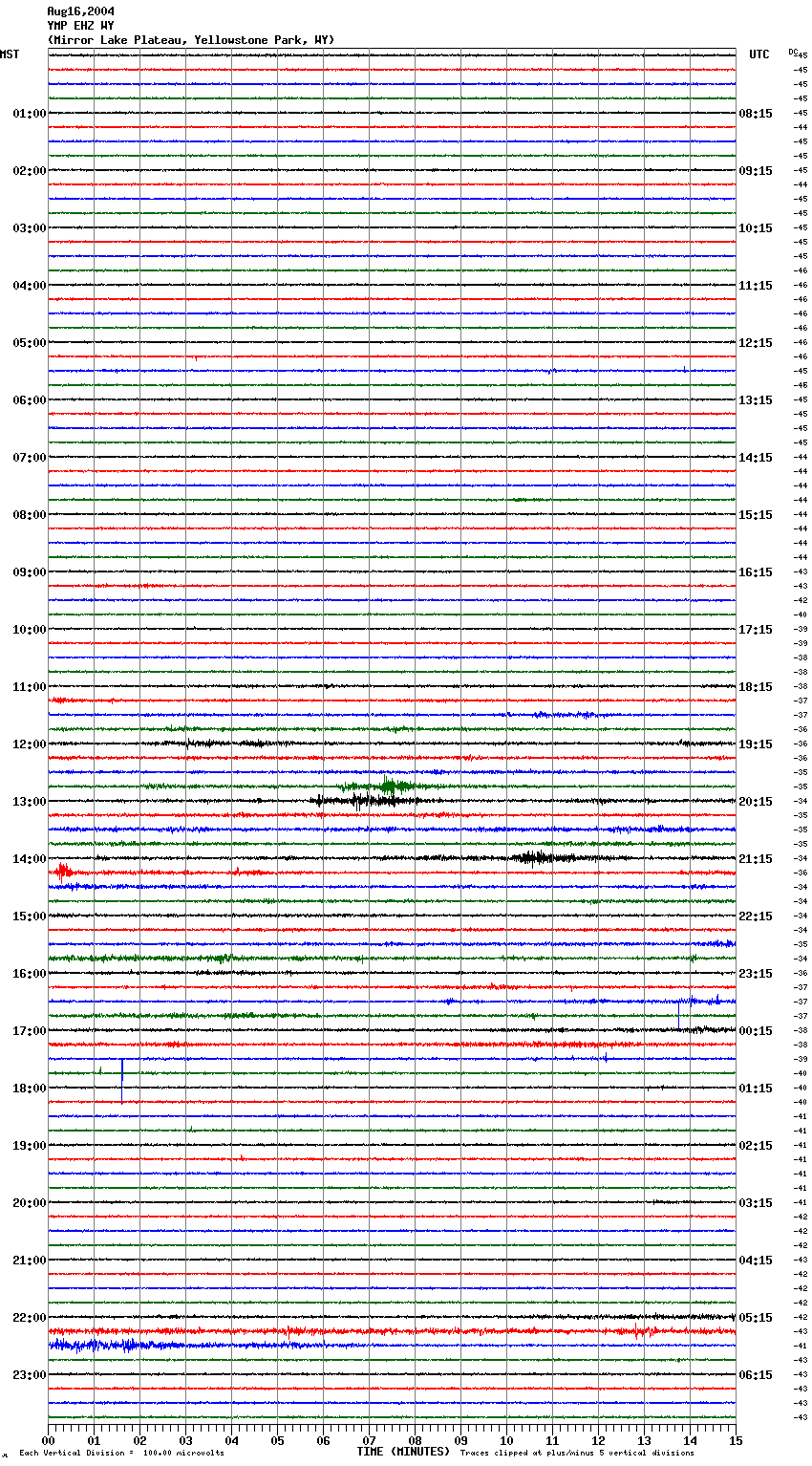
Task: Click the '08:15' UTC time label
Action: click(756, 114)
